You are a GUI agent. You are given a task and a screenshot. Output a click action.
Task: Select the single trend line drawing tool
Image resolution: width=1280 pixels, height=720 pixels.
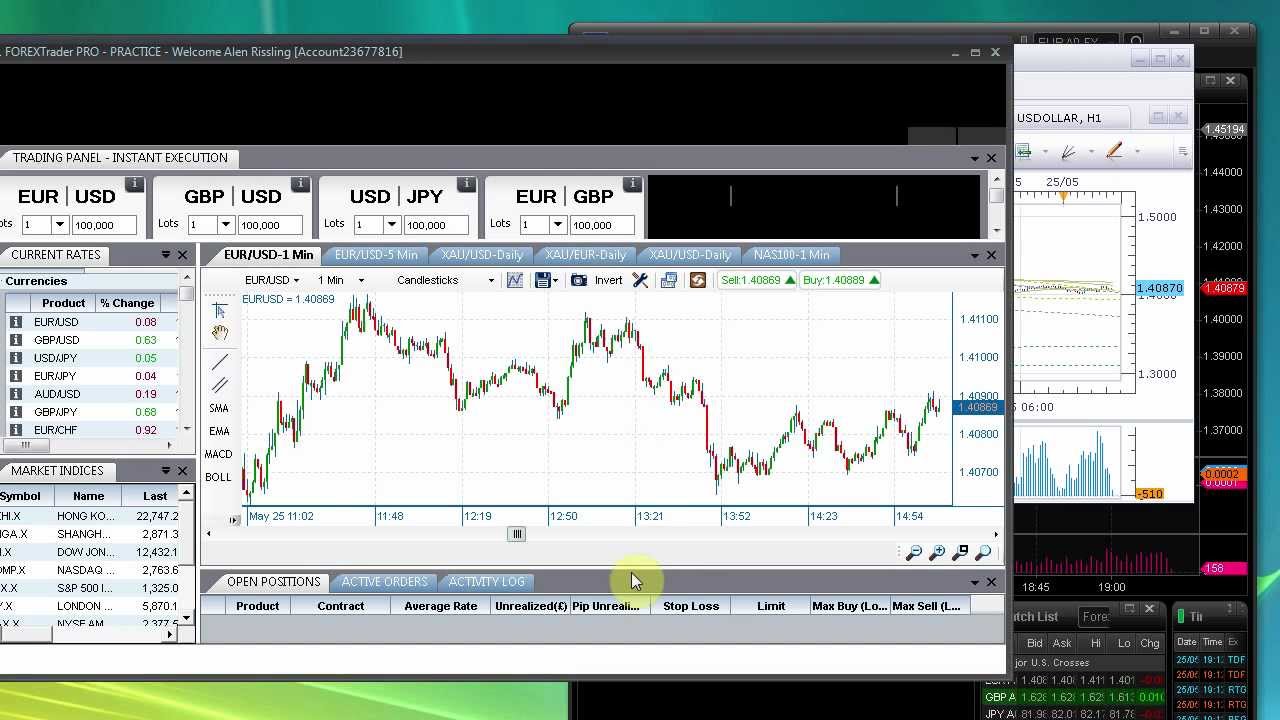(x=220, y=361)
